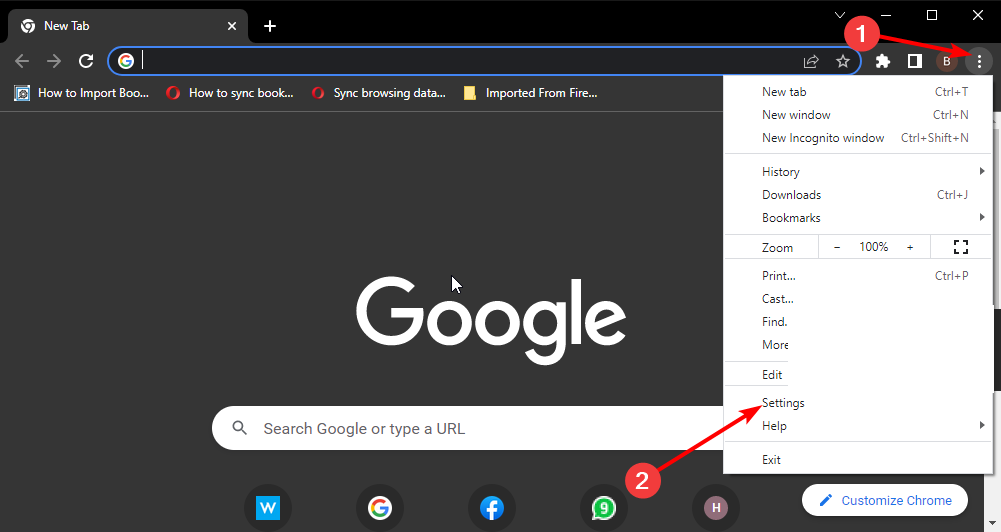This screenshot has width=1001, height=532.
Task: Open the tab search chevron
Action: point(840,15)
